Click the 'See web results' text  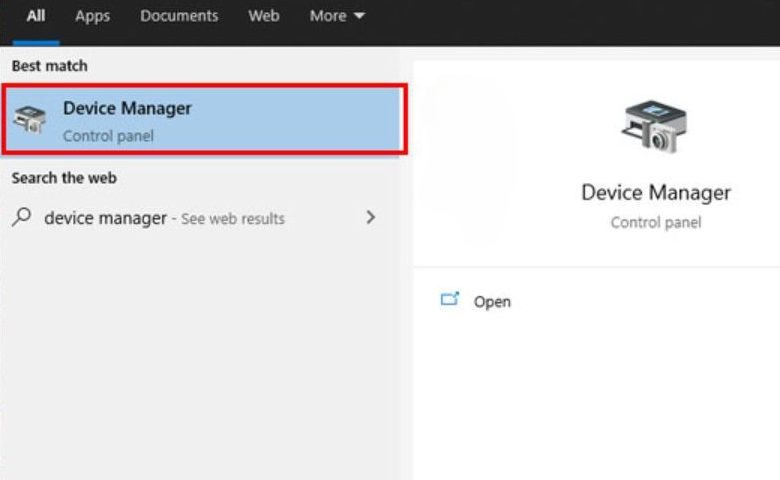pyautogui.click(x=233, y=219)
